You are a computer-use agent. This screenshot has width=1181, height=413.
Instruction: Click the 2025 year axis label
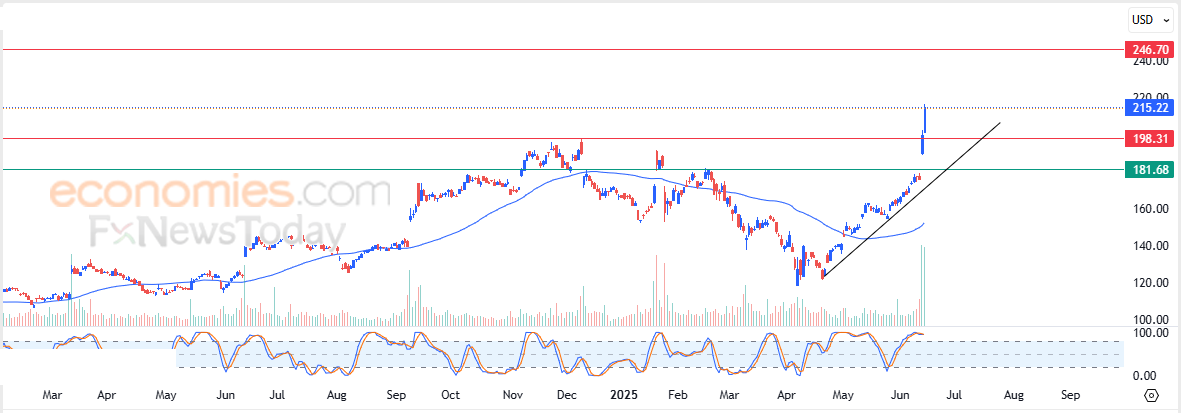(x=623, y=395)
